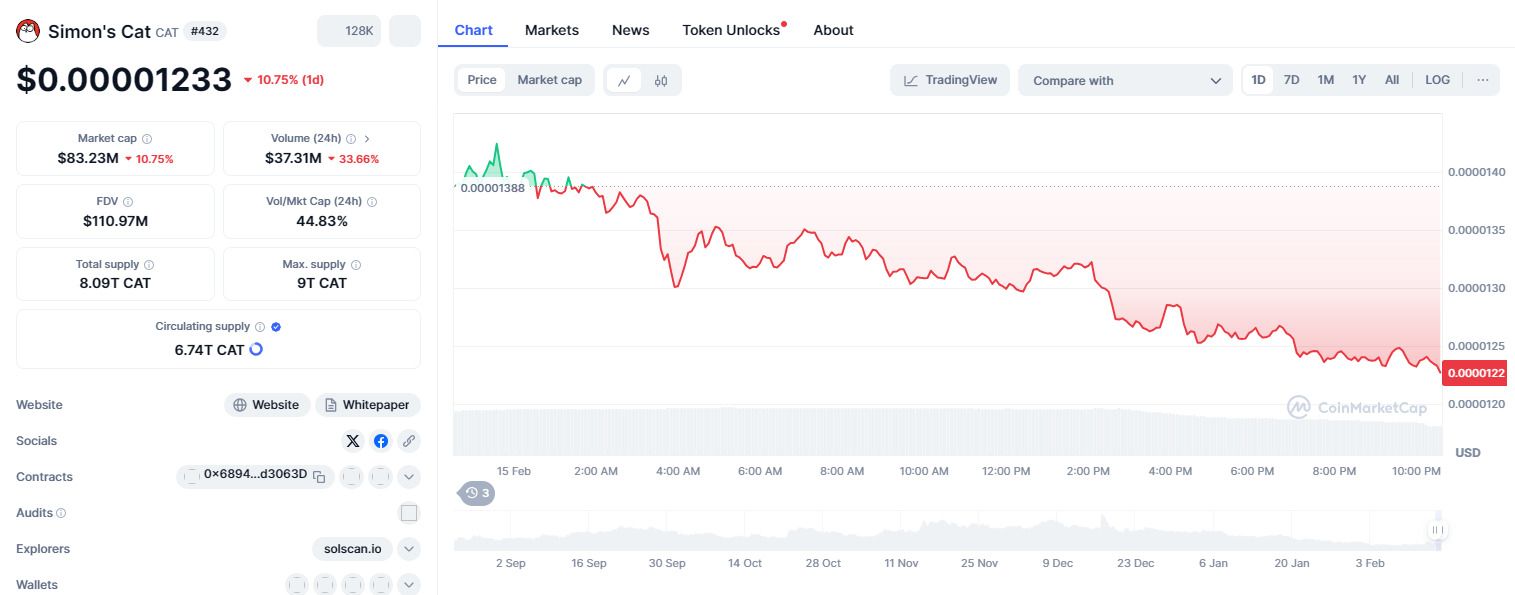Open the TradingView chart button

click(x=950, y=80)
